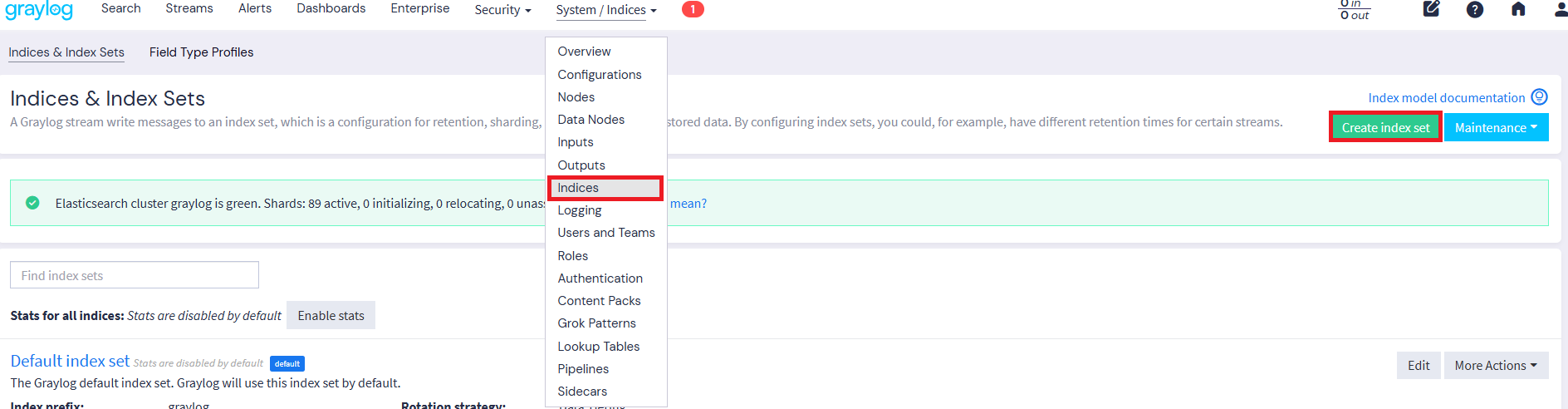Image resolution: width=1568 pixels, height=409 pixels.
Task: Expand the Security dropdown menu
Action: pyautogui.click(x=502, y=10)
